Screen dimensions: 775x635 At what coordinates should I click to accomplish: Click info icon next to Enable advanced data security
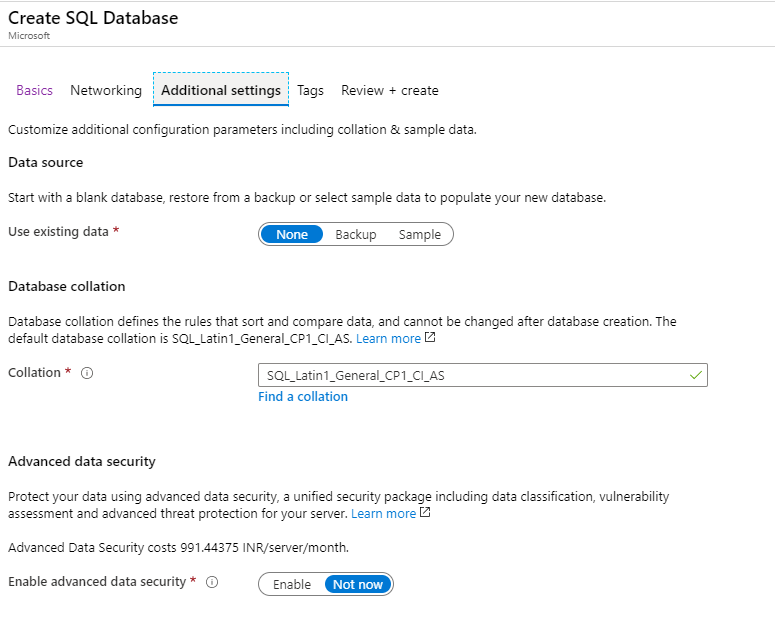tap(212, 582)
